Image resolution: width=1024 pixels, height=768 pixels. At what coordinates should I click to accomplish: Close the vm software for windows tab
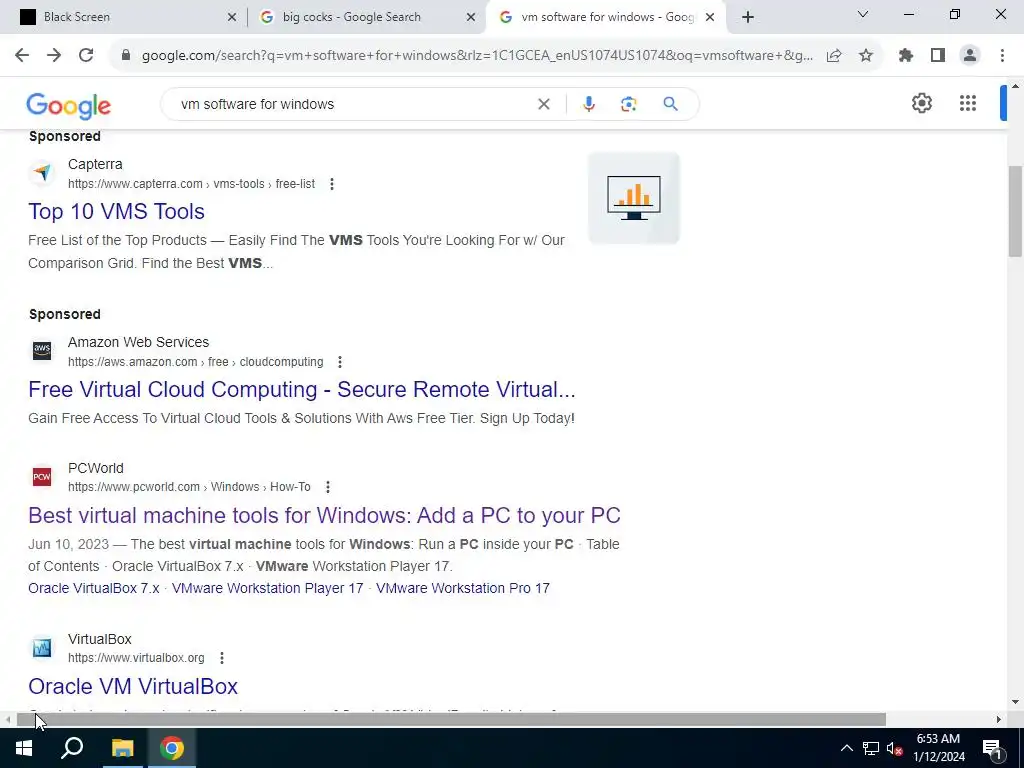pos(710,17)
